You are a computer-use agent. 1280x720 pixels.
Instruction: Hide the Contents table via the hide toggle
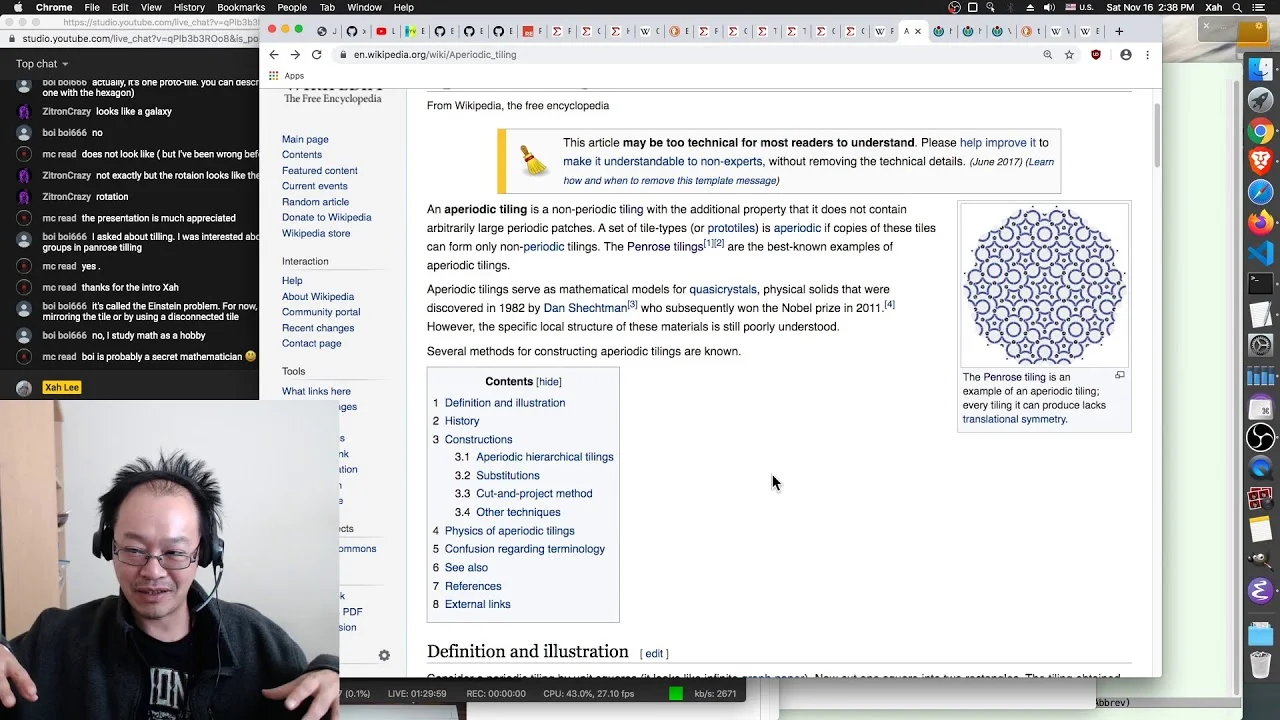point(549,382)
